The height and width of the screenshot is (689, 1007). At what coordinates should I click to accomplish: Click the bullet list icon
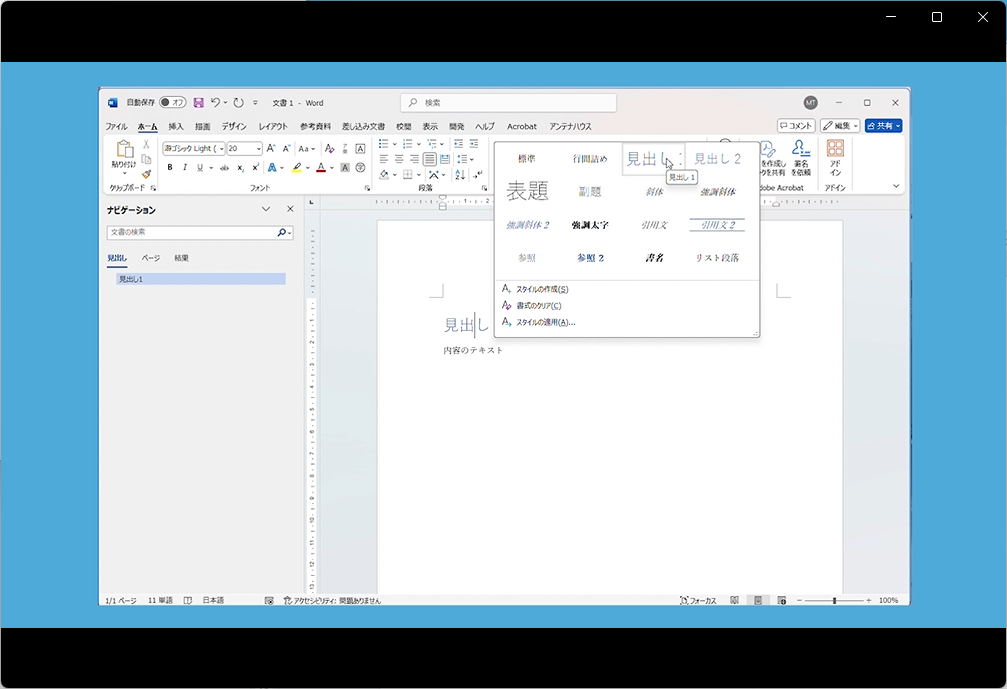pos(383,145)
